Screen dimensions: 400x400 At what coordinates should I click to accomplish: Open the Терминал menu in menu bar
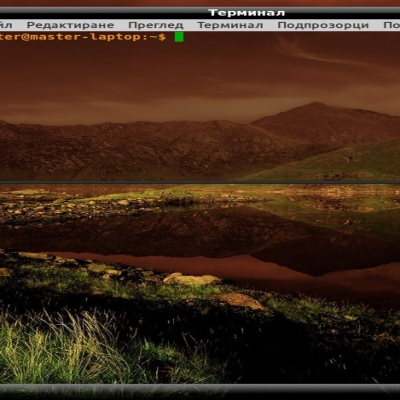point(230,25)
